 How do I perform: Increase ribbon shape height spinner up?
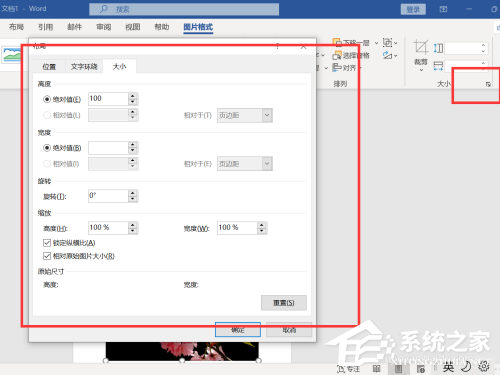click(x=483, y=45)
